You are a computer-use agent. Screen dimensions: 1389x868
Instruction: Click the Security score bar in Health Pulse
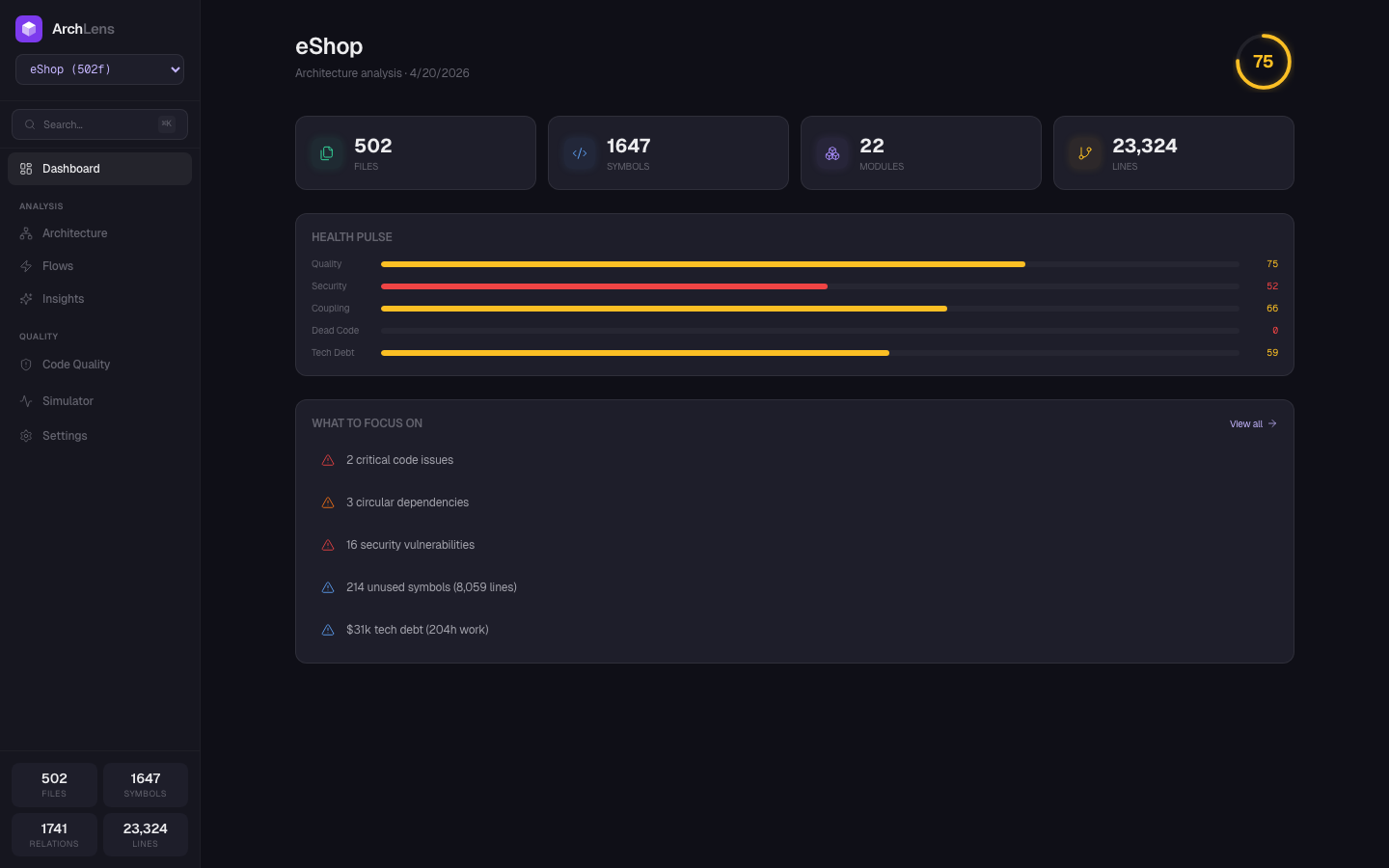[604, 285]
